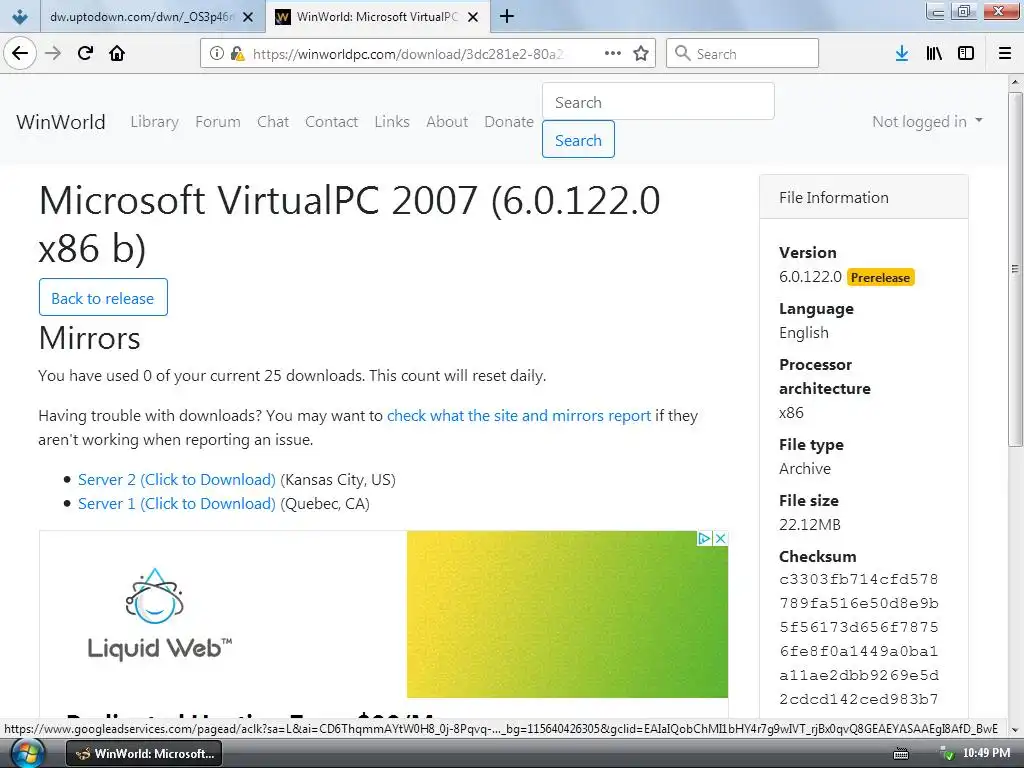The image size is (1024, 768).
Task: Show site information icon in address bar
Action: point(217,54)
